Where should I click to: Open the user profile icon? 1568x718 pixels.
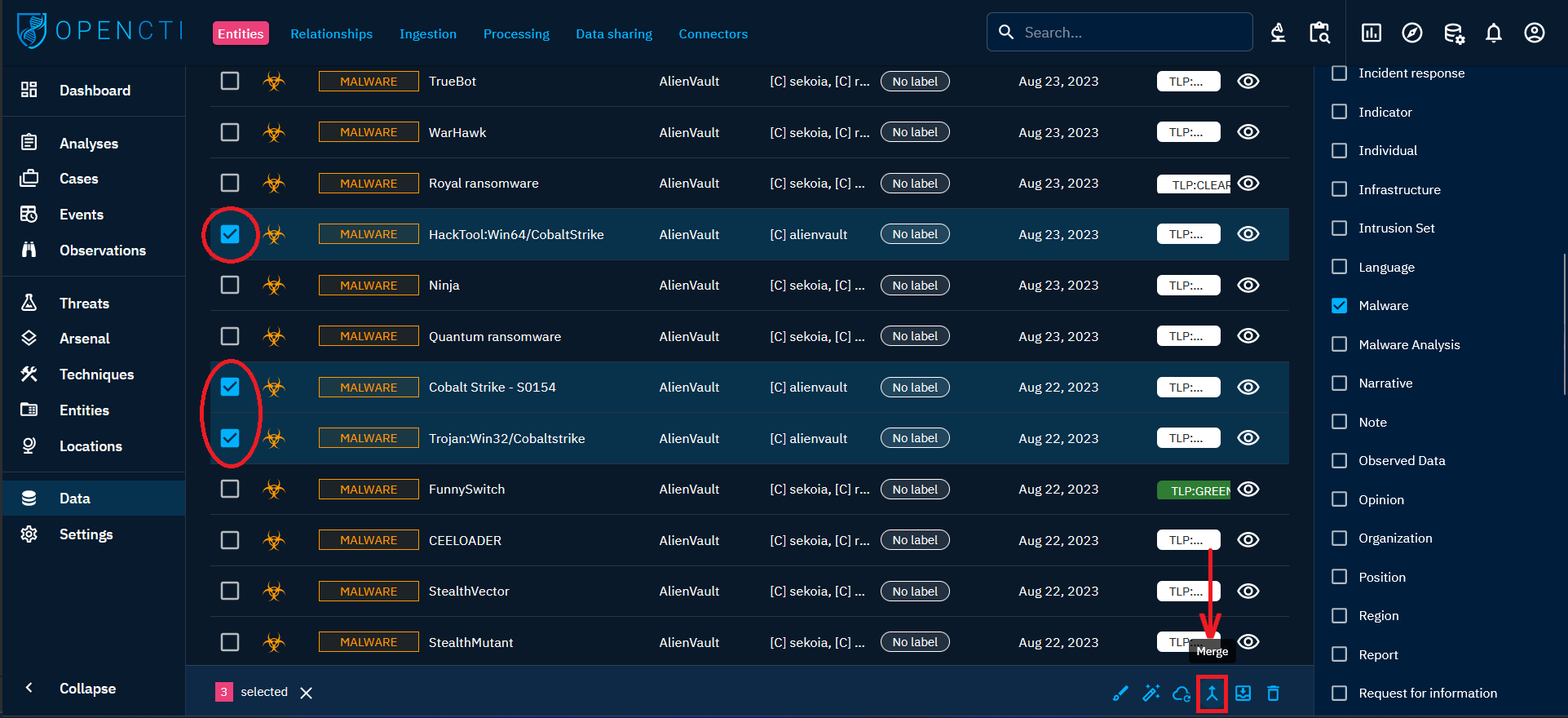pyautogui.click(x=1534, y=33)
